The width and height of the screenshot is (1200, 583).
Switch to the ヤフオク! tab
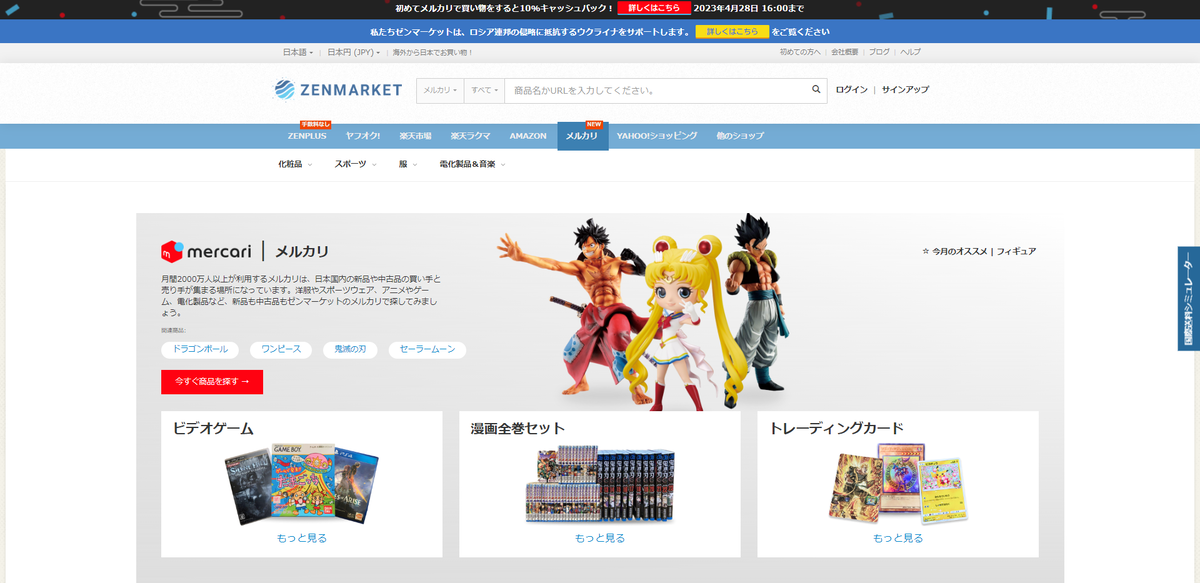coord(363,136)
